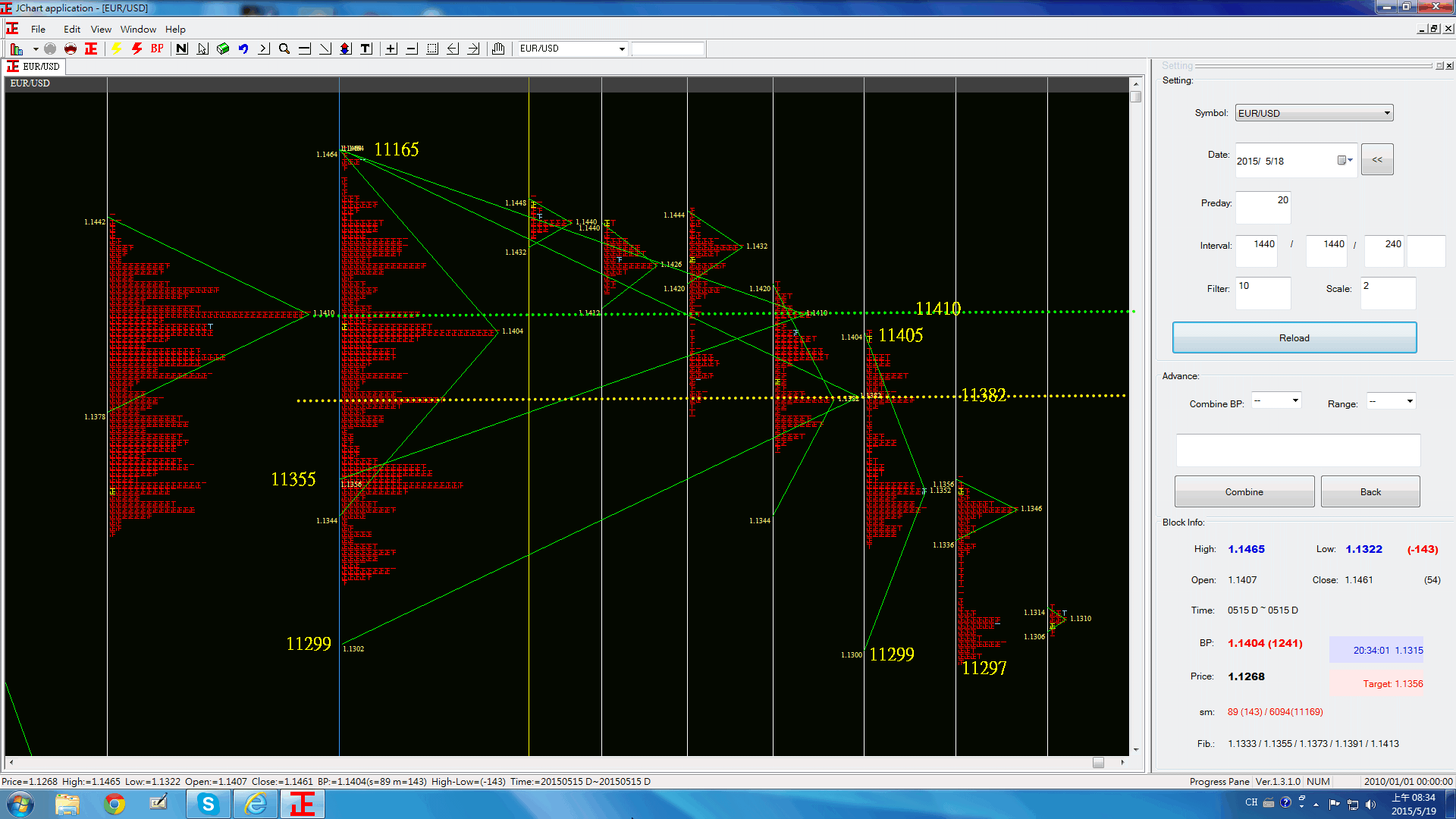Click the minus zoom-out toolbar icon
This screenshot has width=1456, height=819.
412,49
